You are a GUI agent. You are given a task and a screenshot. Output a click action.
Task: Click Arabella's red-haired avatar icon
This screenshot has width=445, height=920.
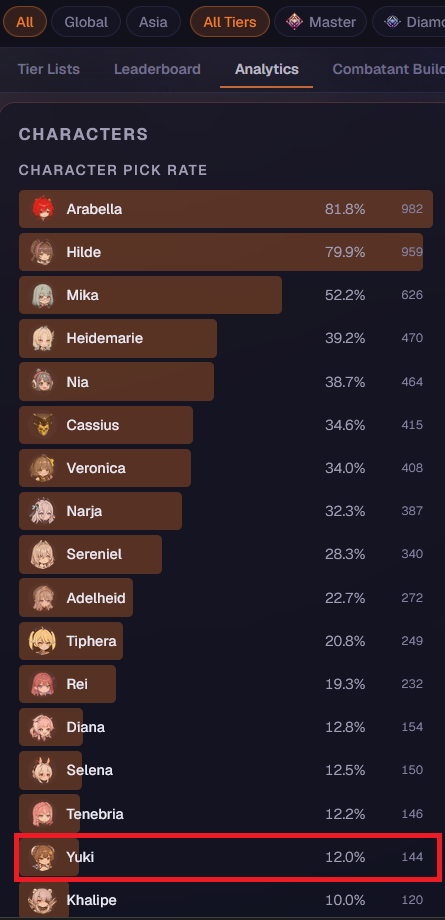point(43,209)
